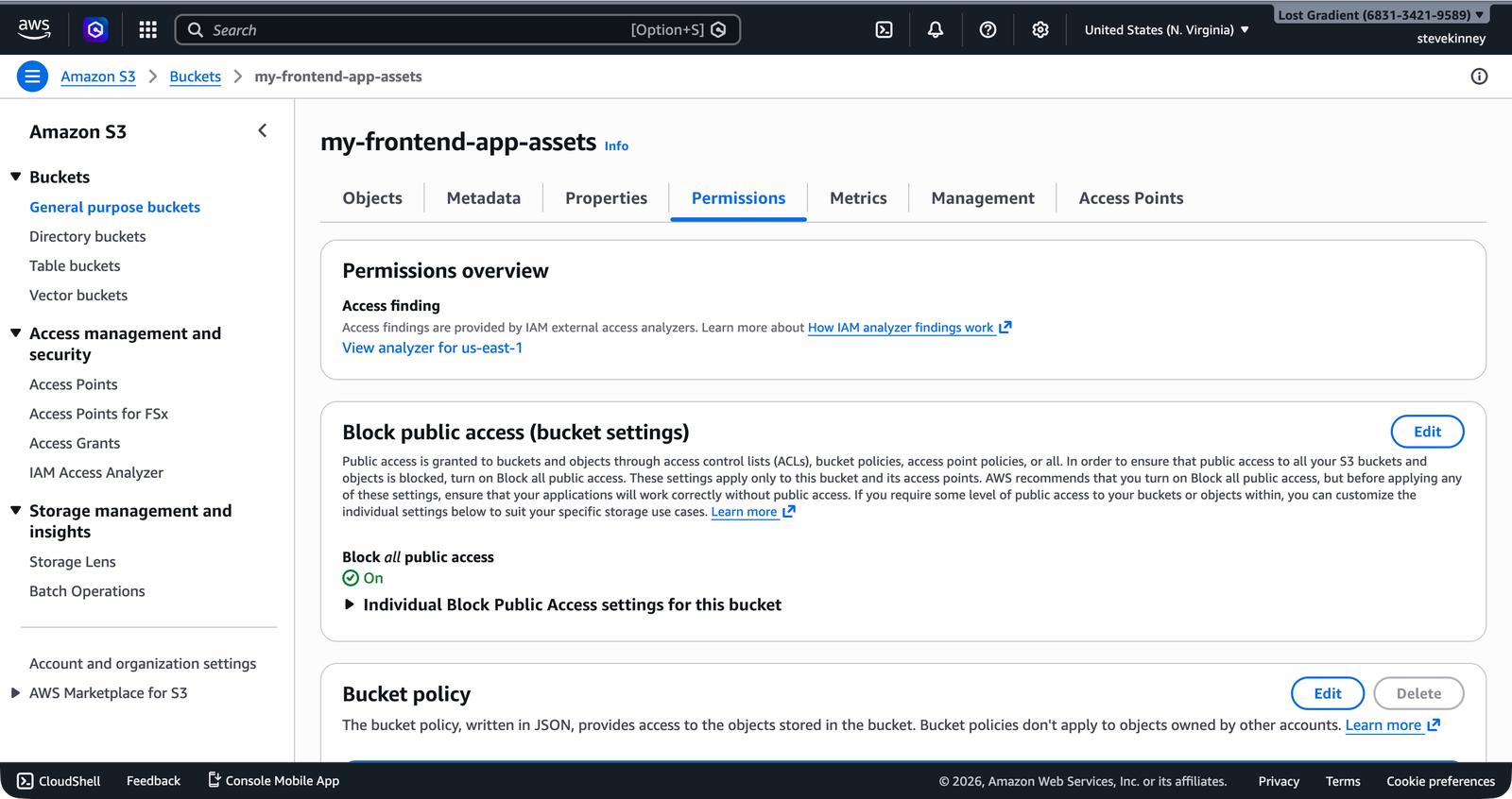The height and width of the screenshot is (799, 1512).
Task: Select the Permissions tab
Action: click(x=738, y=197)
